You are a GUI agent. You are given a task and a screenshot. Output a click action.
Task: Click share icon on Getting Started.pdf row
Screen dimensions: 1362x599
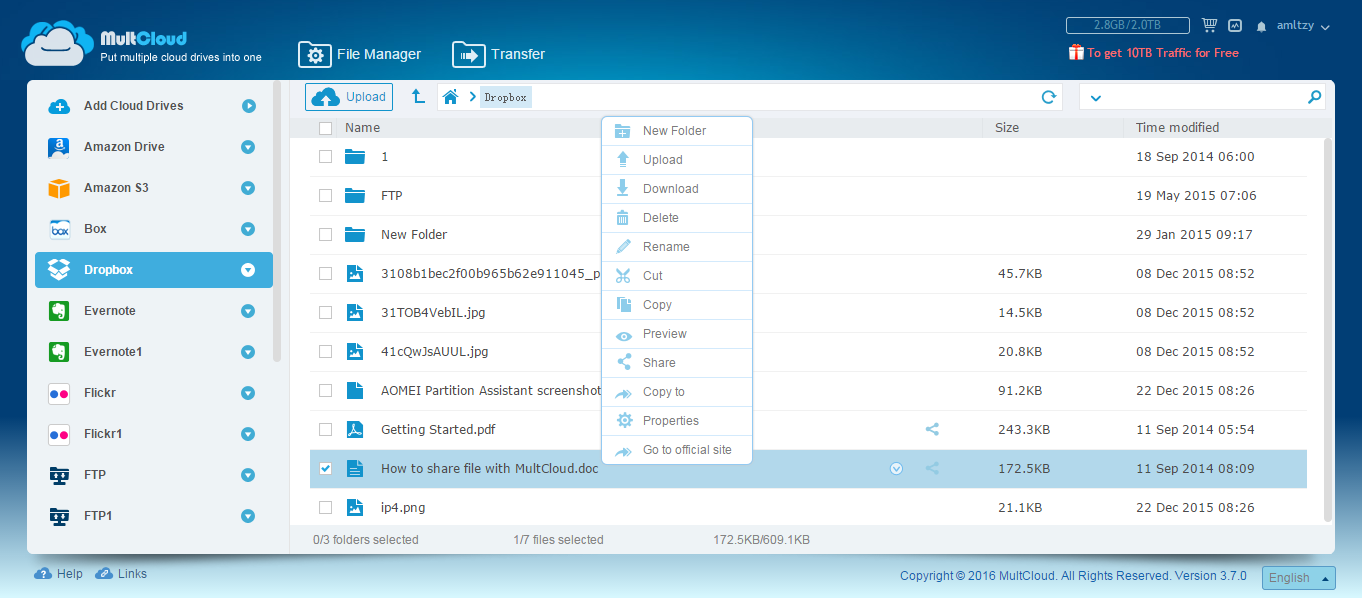932,429
